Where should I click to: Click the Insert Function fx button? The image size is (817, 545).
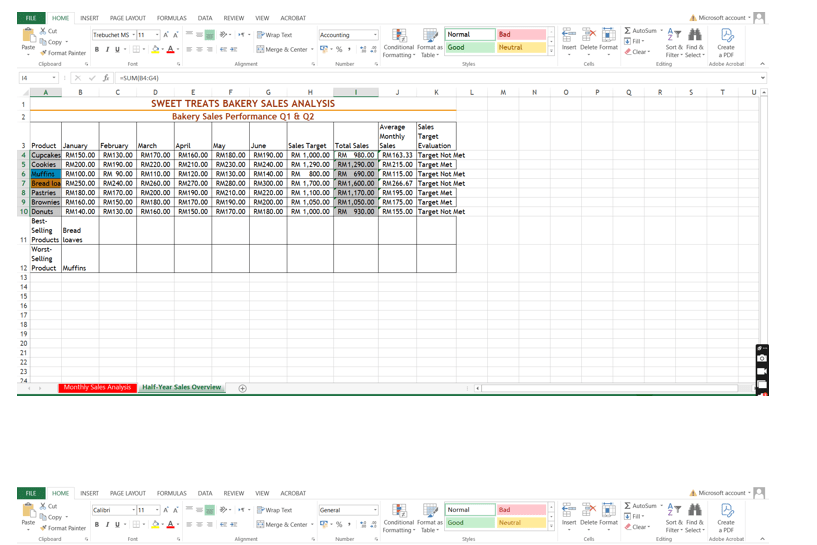pyautogui.click(x=106, y=78)
